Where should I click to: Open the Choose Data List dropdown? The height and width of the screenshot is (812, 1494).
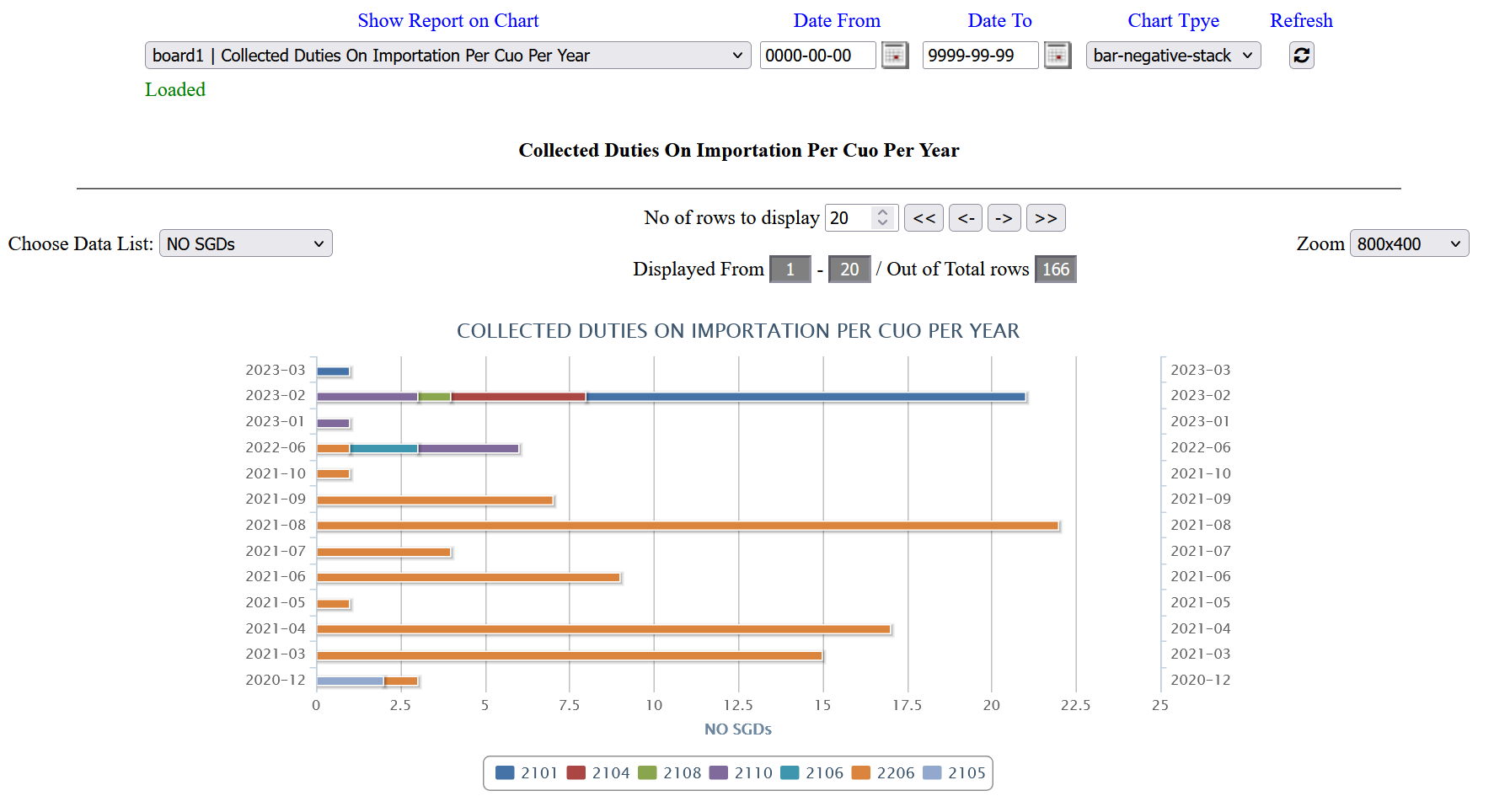(245, 244)
